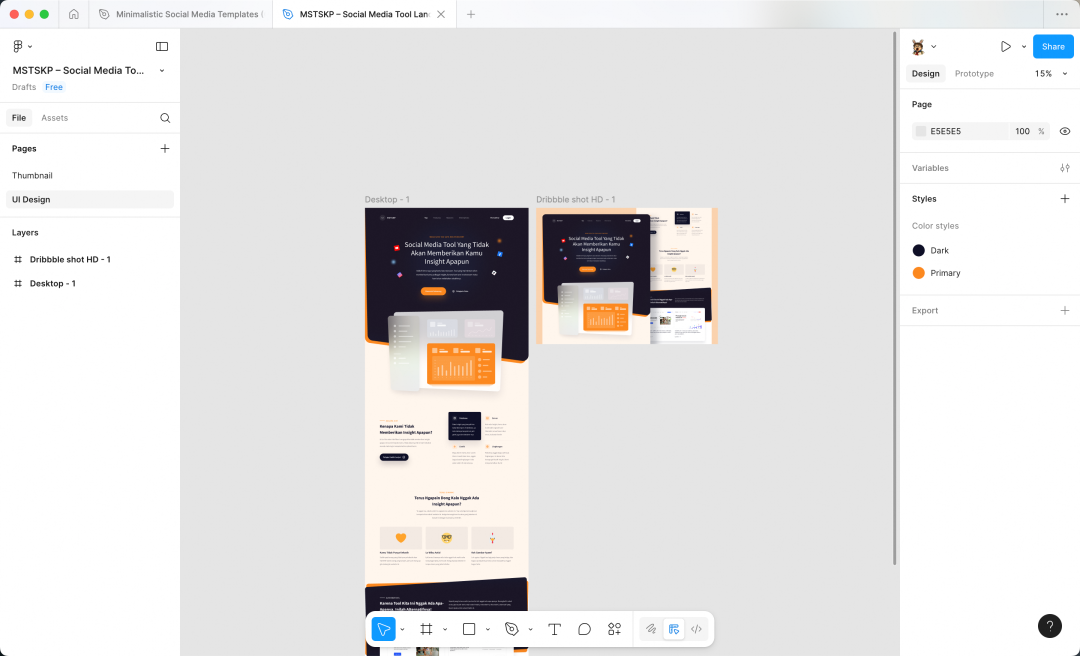Expand shape tools options arrow
1080x656 pixels.
point(488,628)
